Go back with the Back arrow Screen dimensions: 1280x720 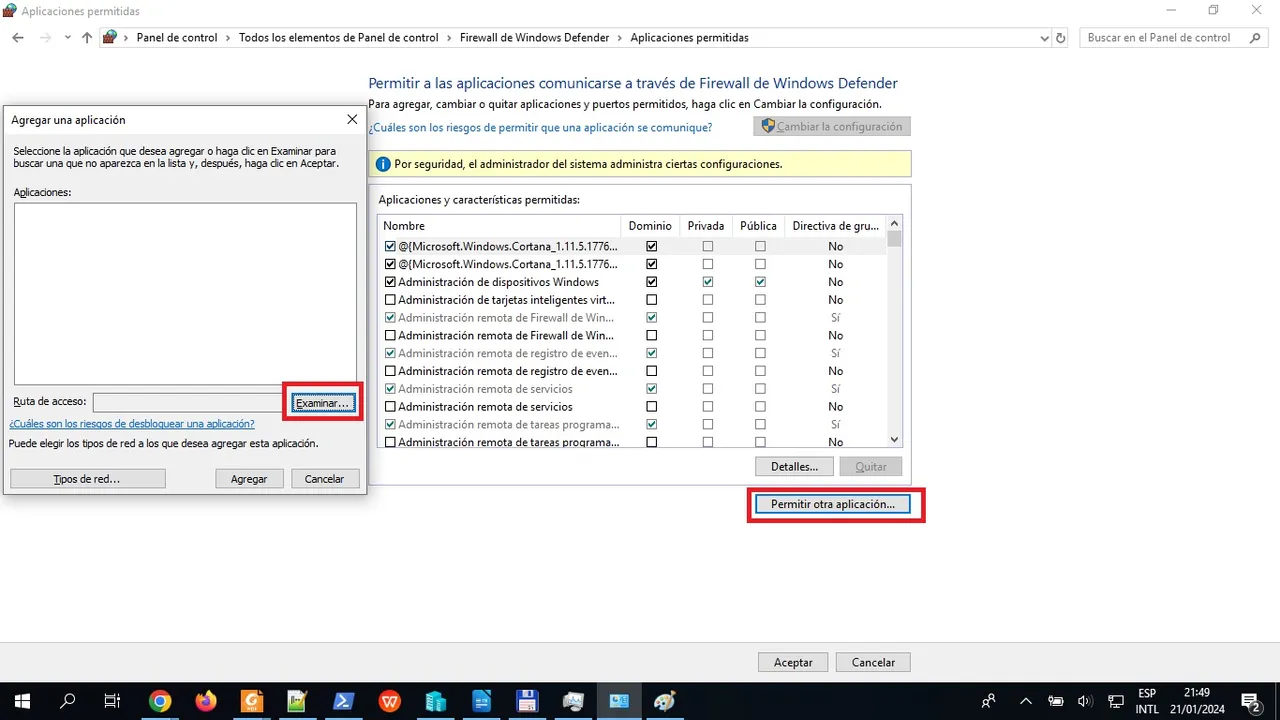click(x=18, y=38)
